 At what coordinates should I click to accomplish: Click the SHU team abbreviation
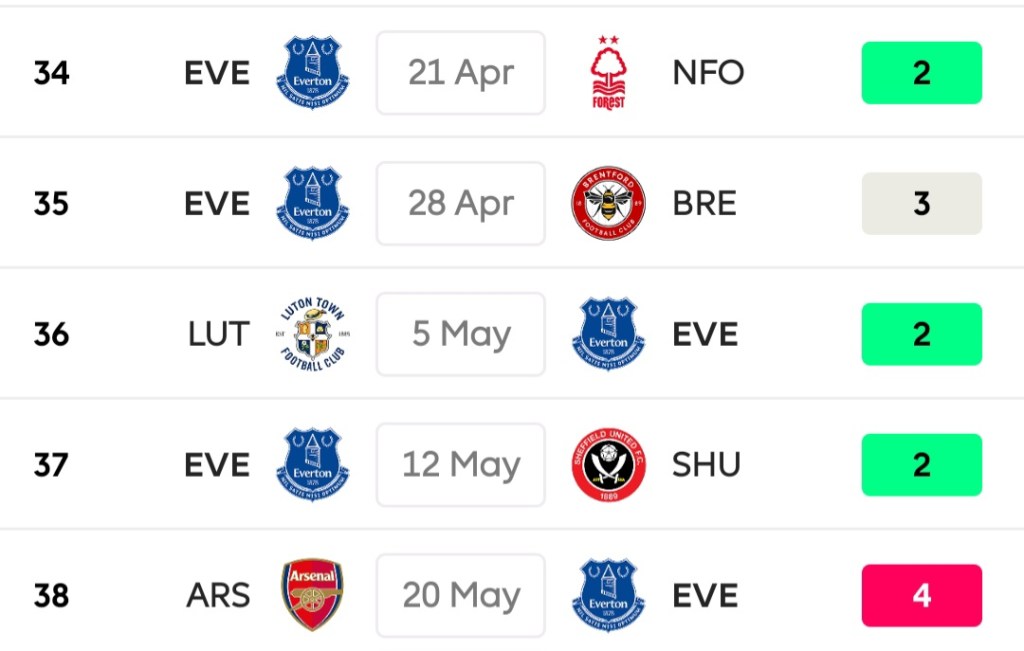(706, 465)
